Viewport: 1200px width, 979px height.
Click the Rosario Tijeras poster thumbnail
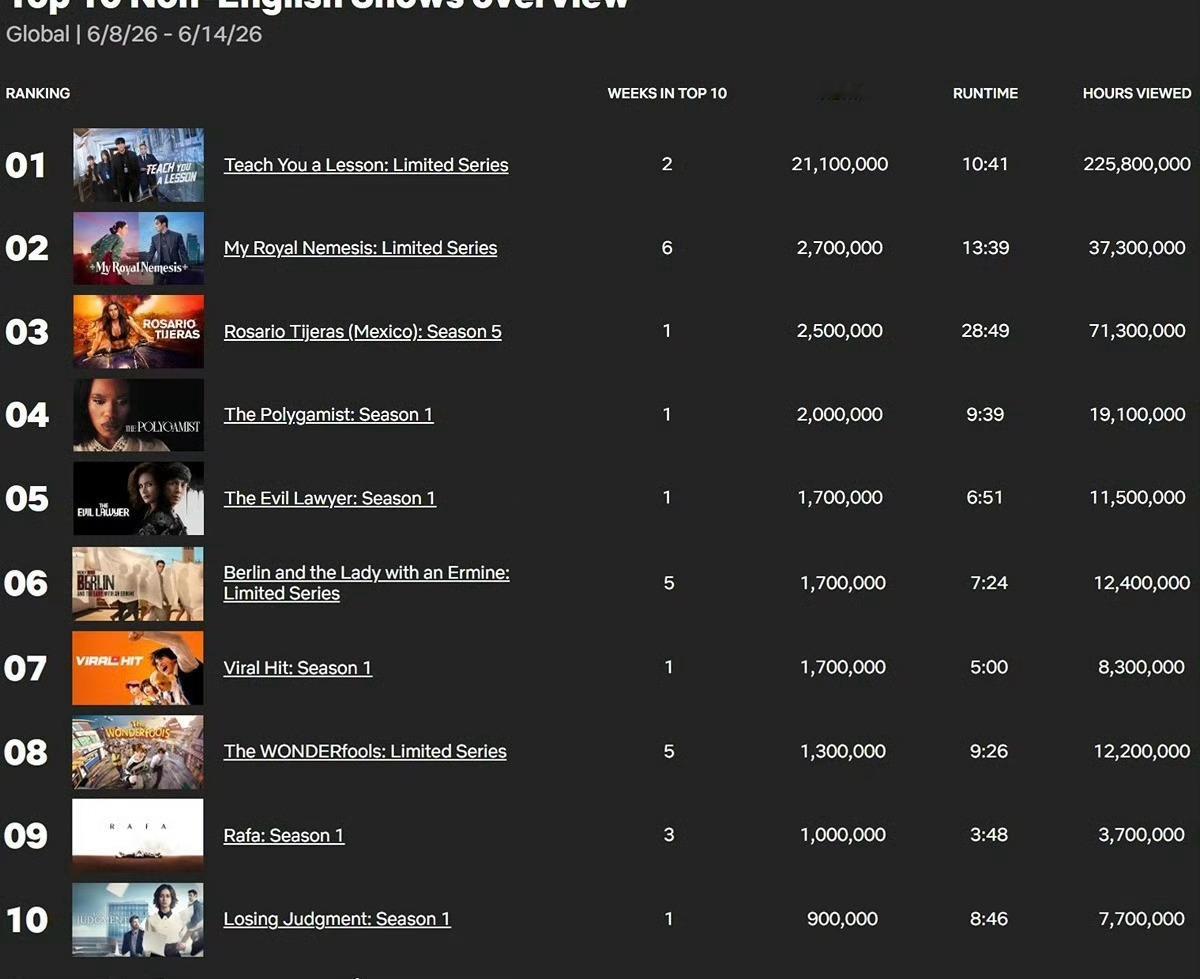[138, 331]
